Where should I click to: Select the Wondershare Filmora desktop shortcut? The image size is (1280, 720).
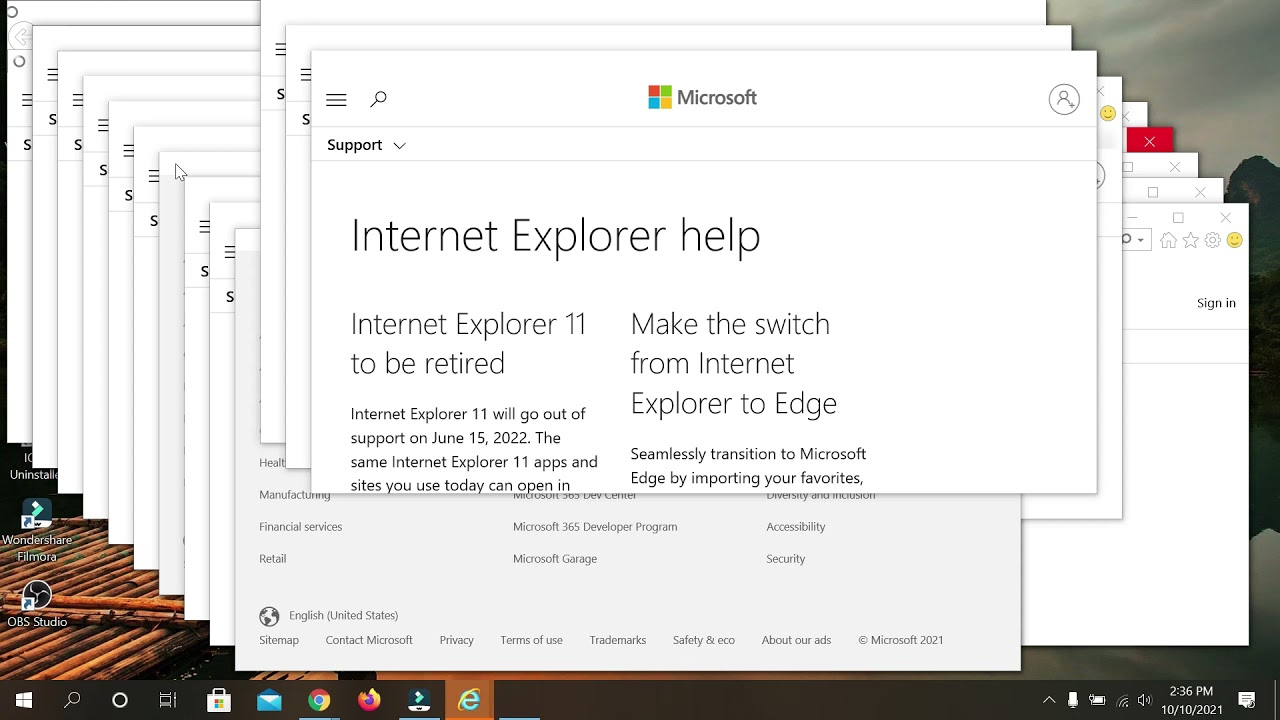coord(37,531)
